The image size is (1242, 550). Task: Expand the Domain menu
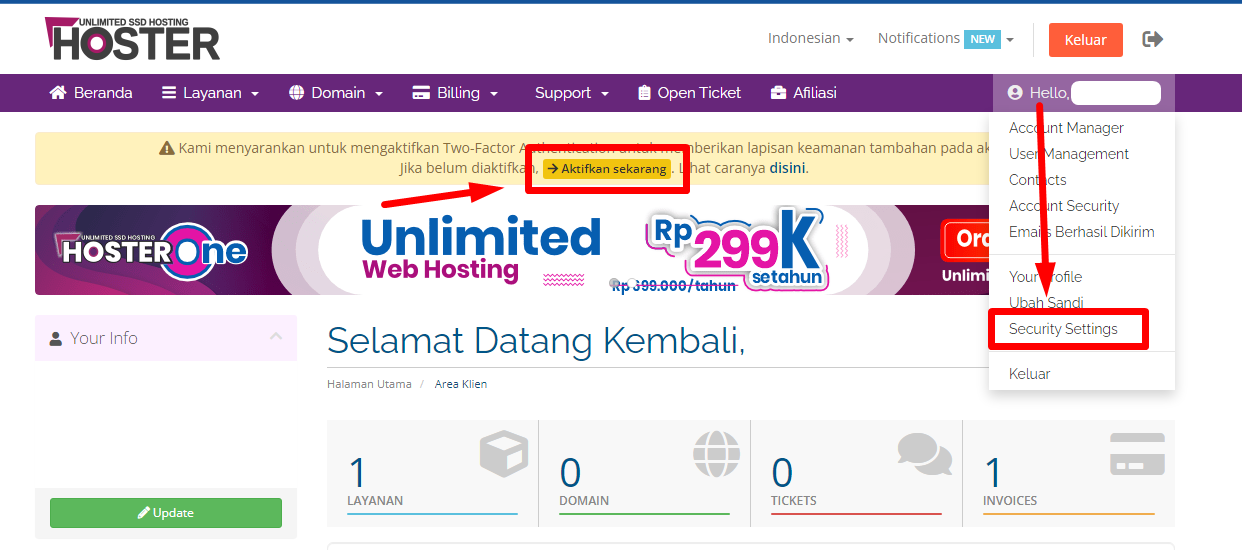(x=336, y=93)
